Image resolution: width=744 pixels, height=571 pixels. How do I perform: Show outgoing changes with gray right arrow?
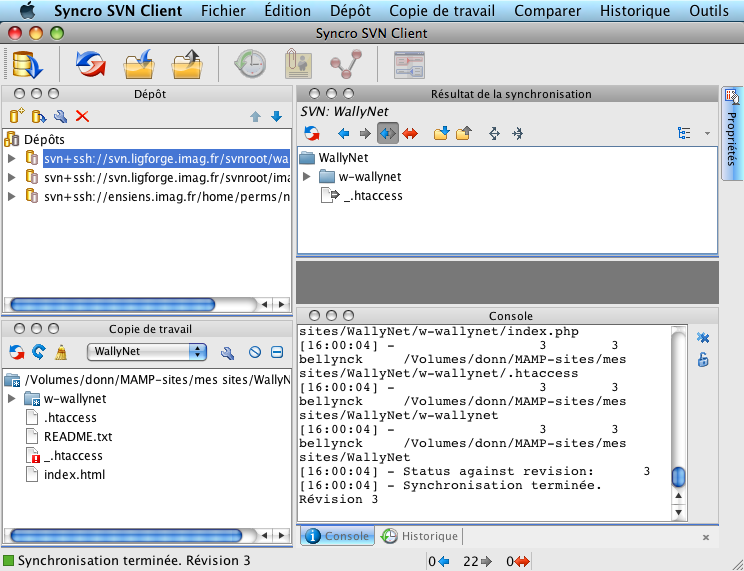point(365,134)
